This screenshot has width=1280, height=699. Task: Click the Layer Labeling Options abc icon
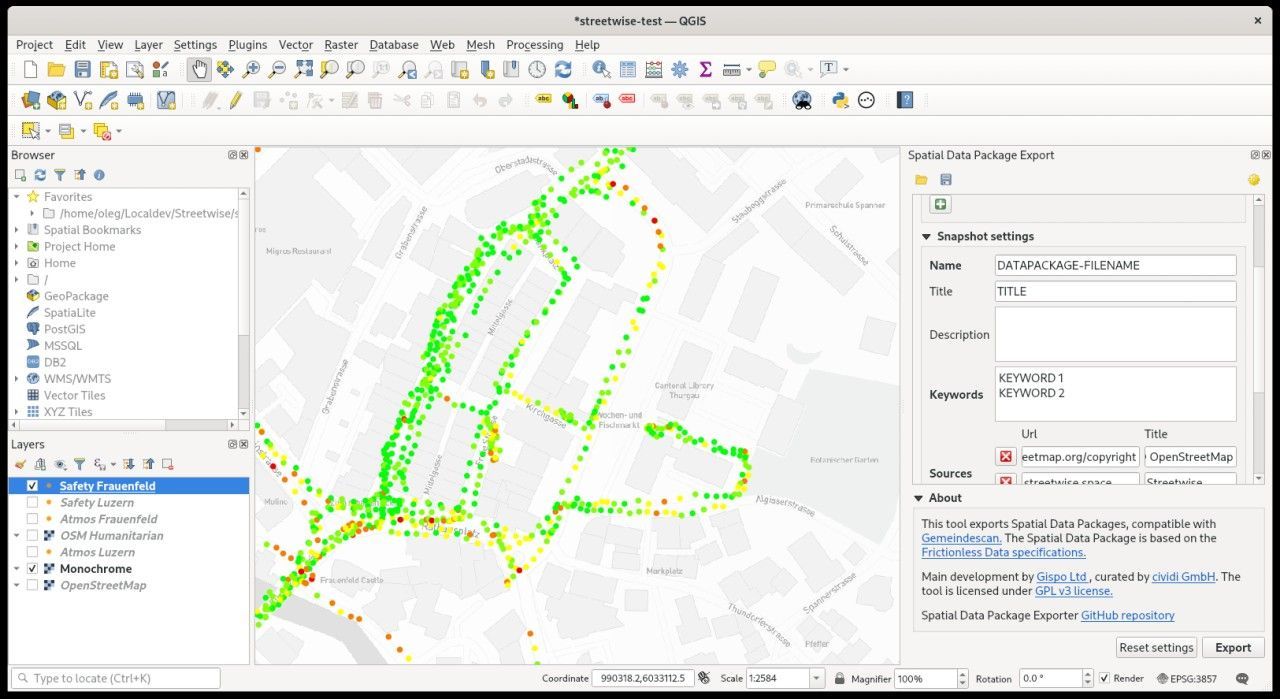(544, 100)
